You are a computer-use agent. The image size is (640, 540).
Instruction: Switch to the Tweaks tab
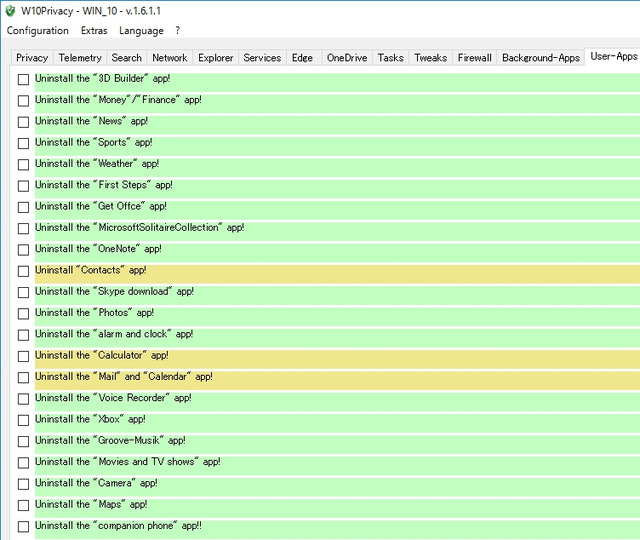(431, 58)
